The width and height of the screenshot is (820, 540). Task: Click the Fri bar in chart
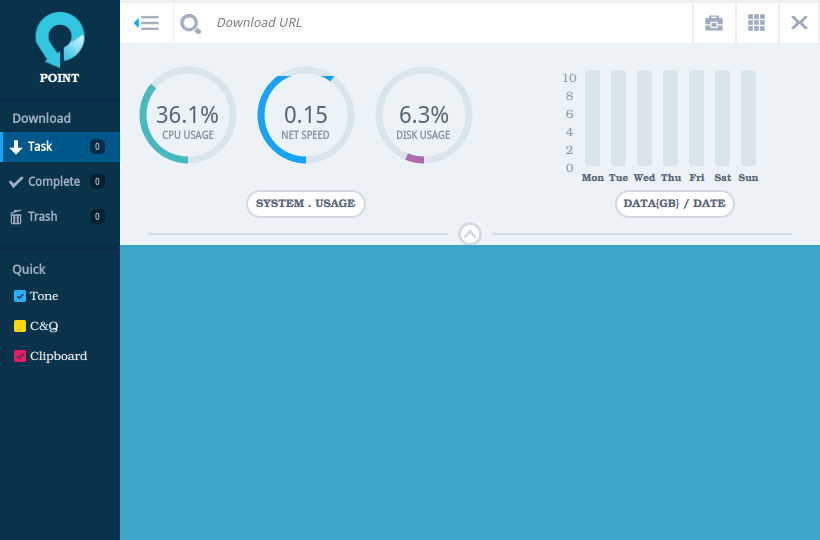(697, 118)
